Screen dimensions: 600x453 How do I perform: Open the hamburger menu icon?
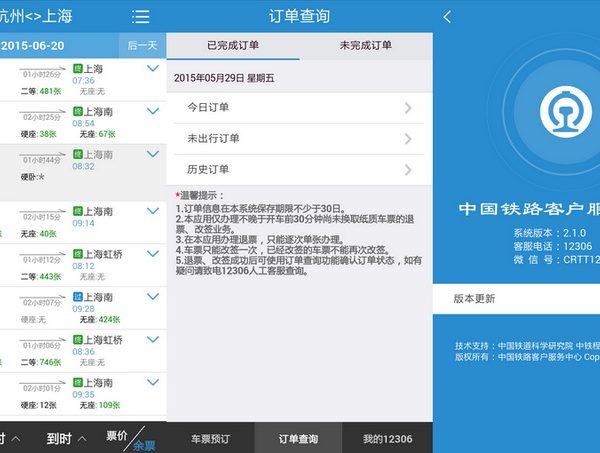[x=141, y=17]
